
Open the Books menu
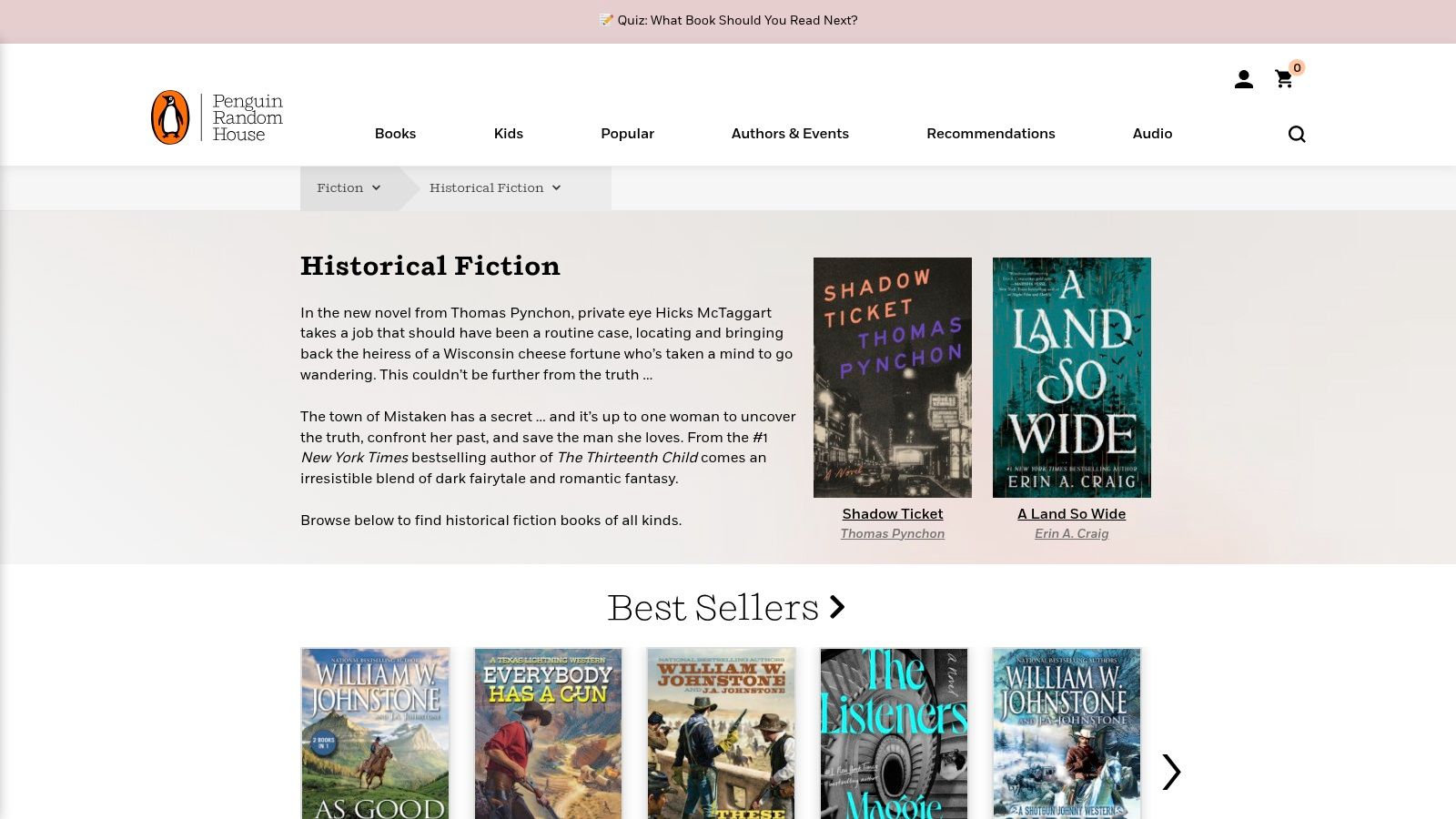(395, 134)
